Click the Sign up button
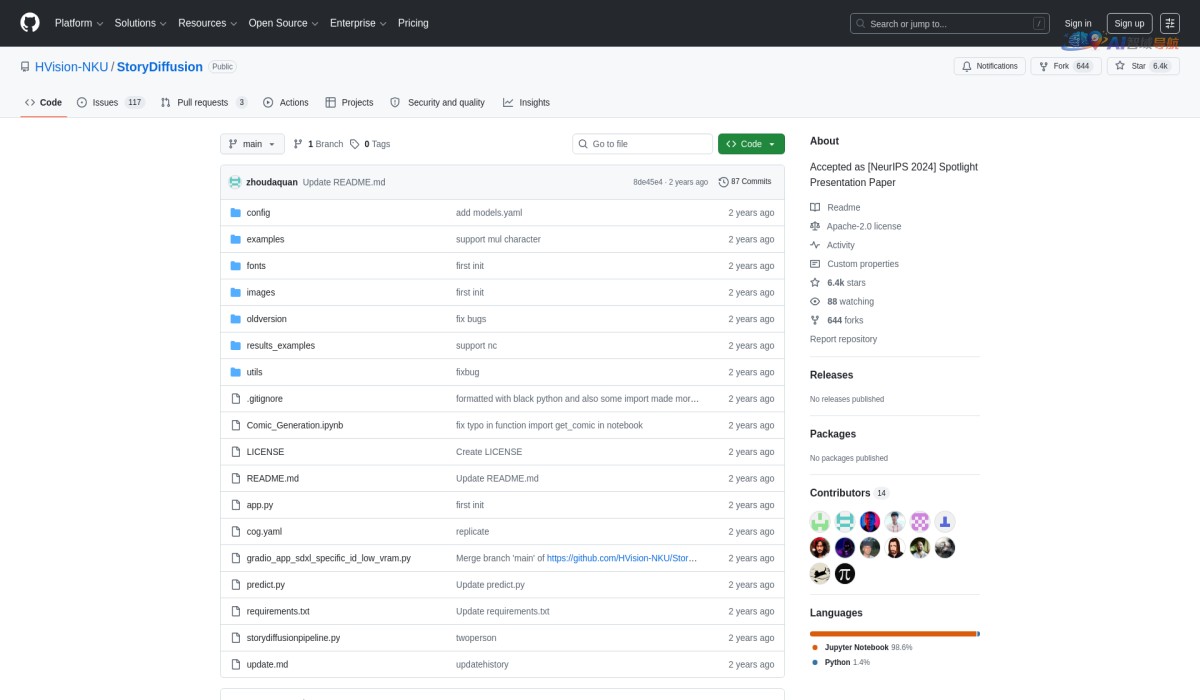Screen dimensions: 1200x700 click(x=1129, y=23)
